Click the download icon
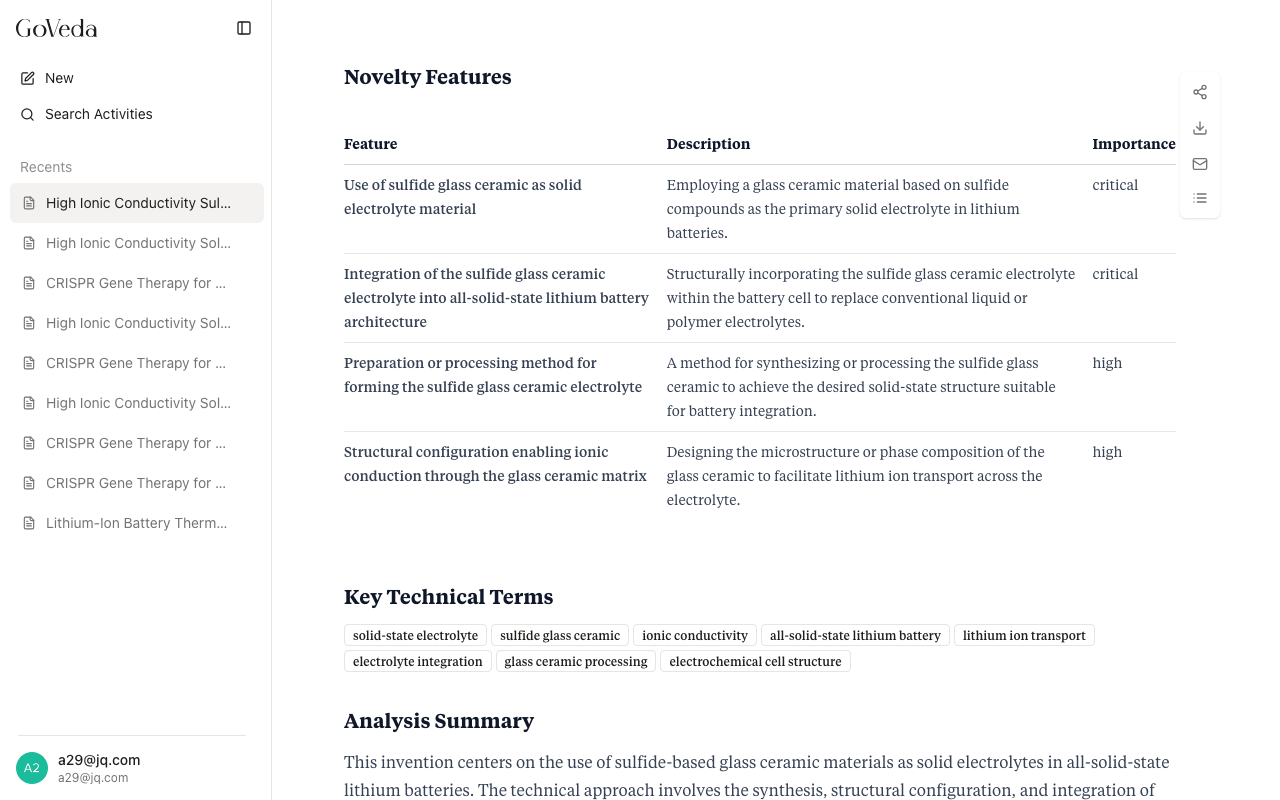Viewport: 1280px width, 800px height. pos(1200,128)
